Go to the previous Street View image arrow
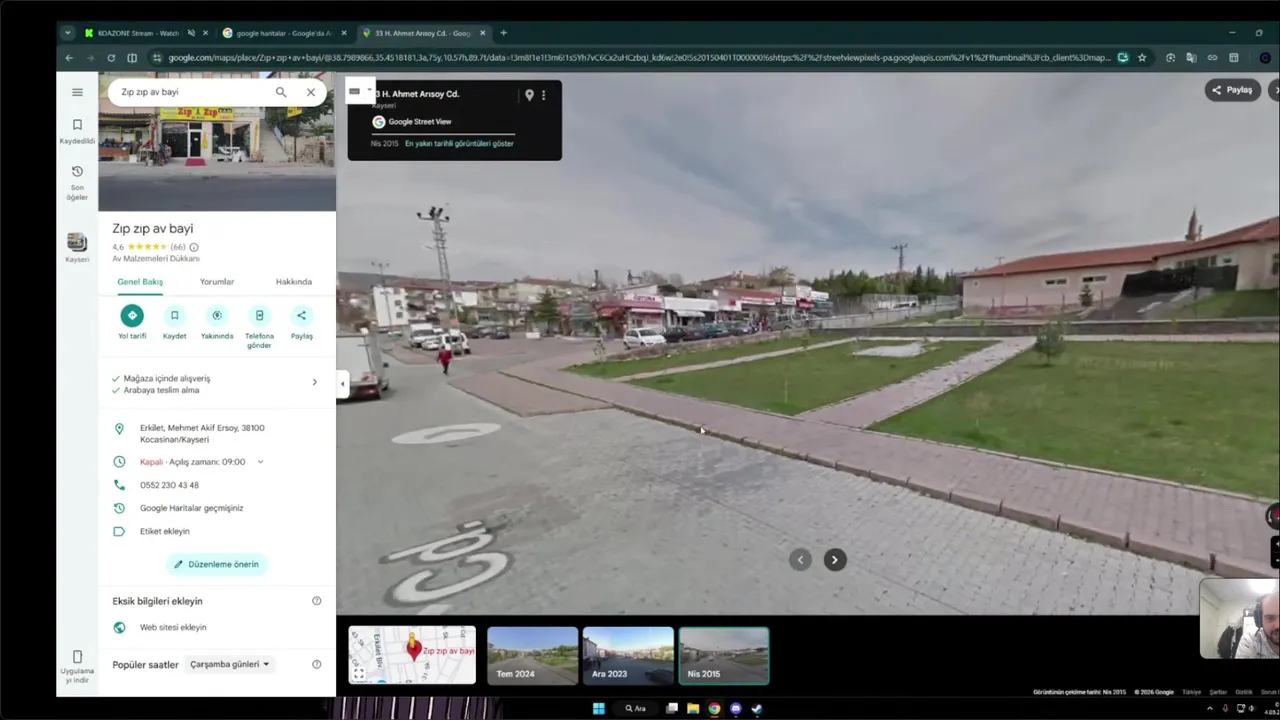Viewport: 1280px width, 720px height. point(799,560)
